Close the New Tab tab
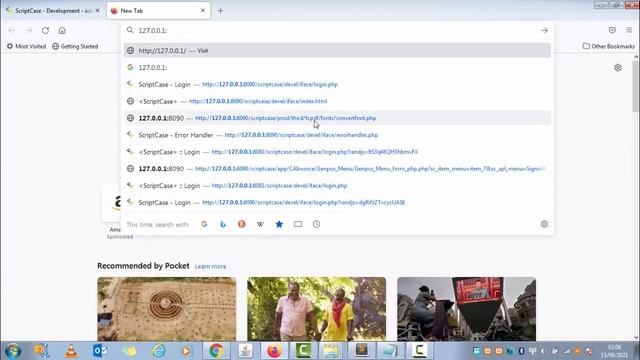The width and height of the screenshot is (640, 360). 203,11
